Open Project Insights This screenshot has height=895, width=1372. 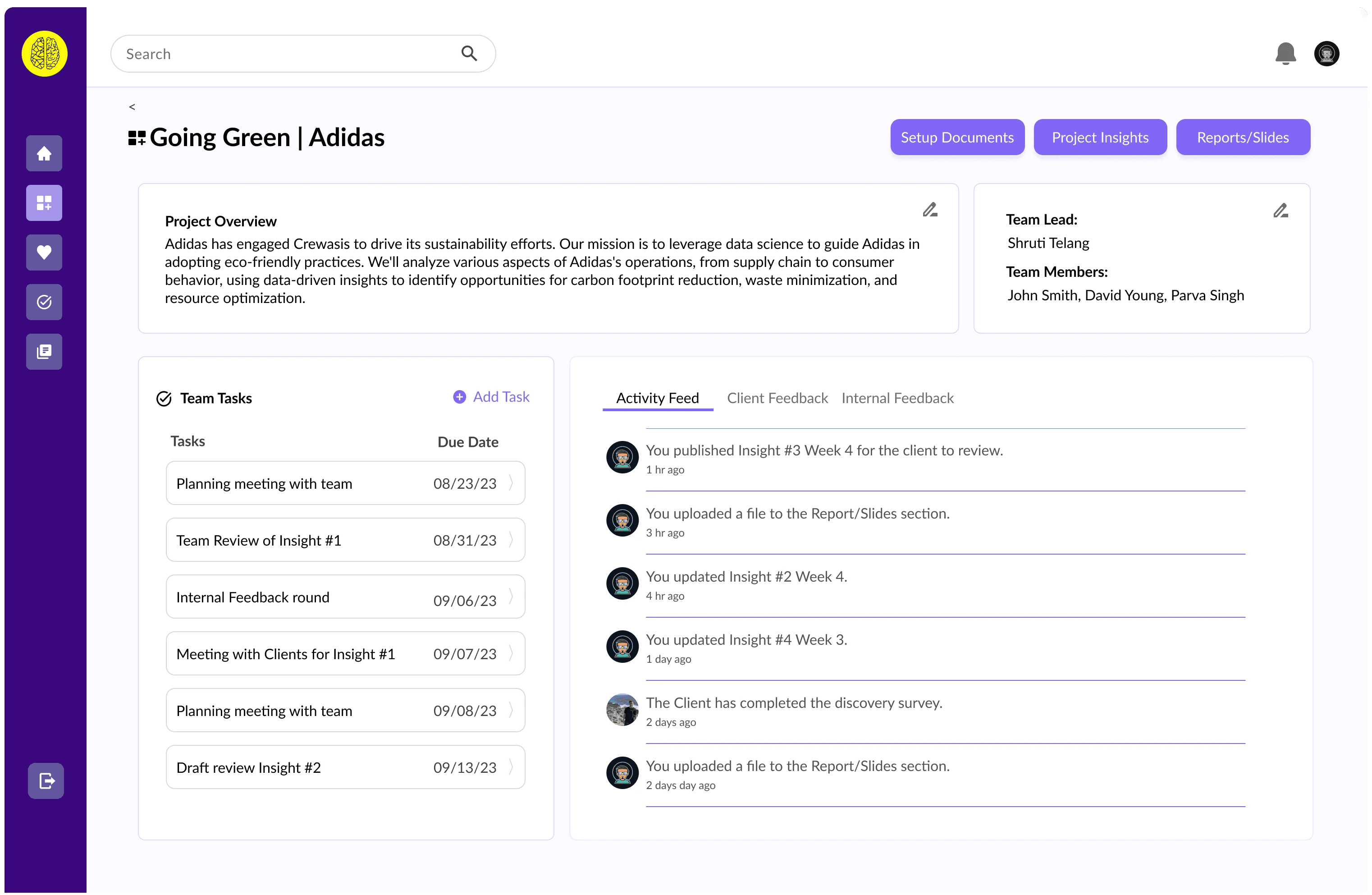(1100, 137)
